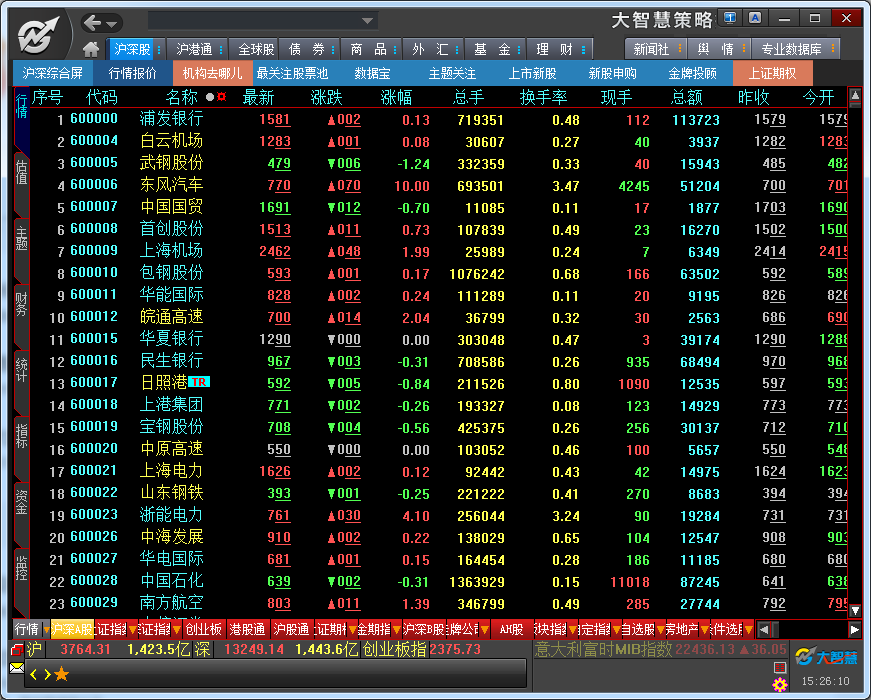Screen dimensions: 871x700
Task: Select the 沪深股 main tab
Action: click(132, 49)
